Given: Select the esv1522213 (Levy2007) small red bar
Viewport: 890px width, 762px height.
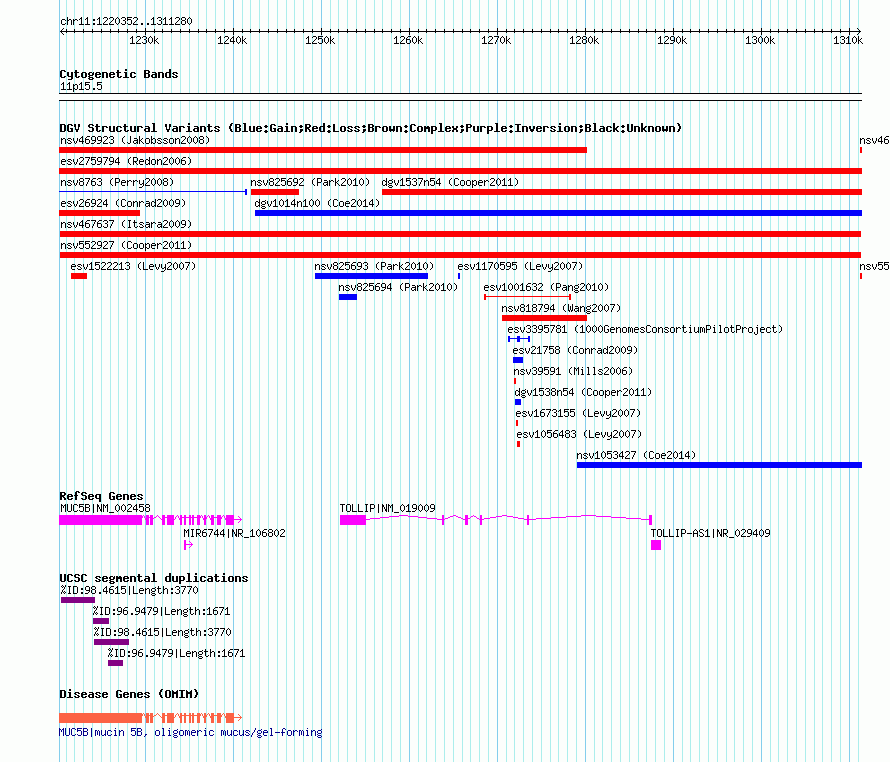Looking at the screenshot, I should [79, 276].
